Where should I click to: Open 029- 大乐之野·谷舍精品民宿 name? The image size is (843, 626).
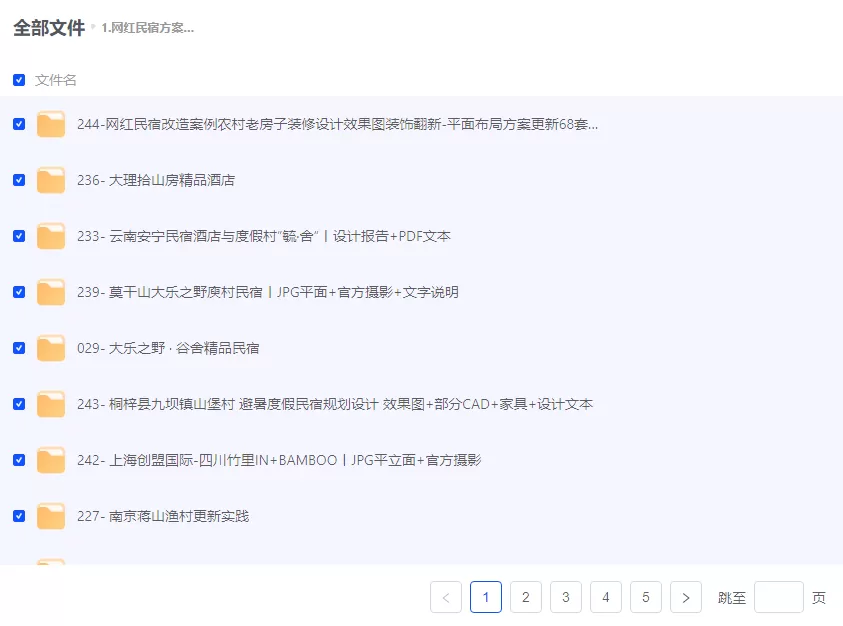168,348
